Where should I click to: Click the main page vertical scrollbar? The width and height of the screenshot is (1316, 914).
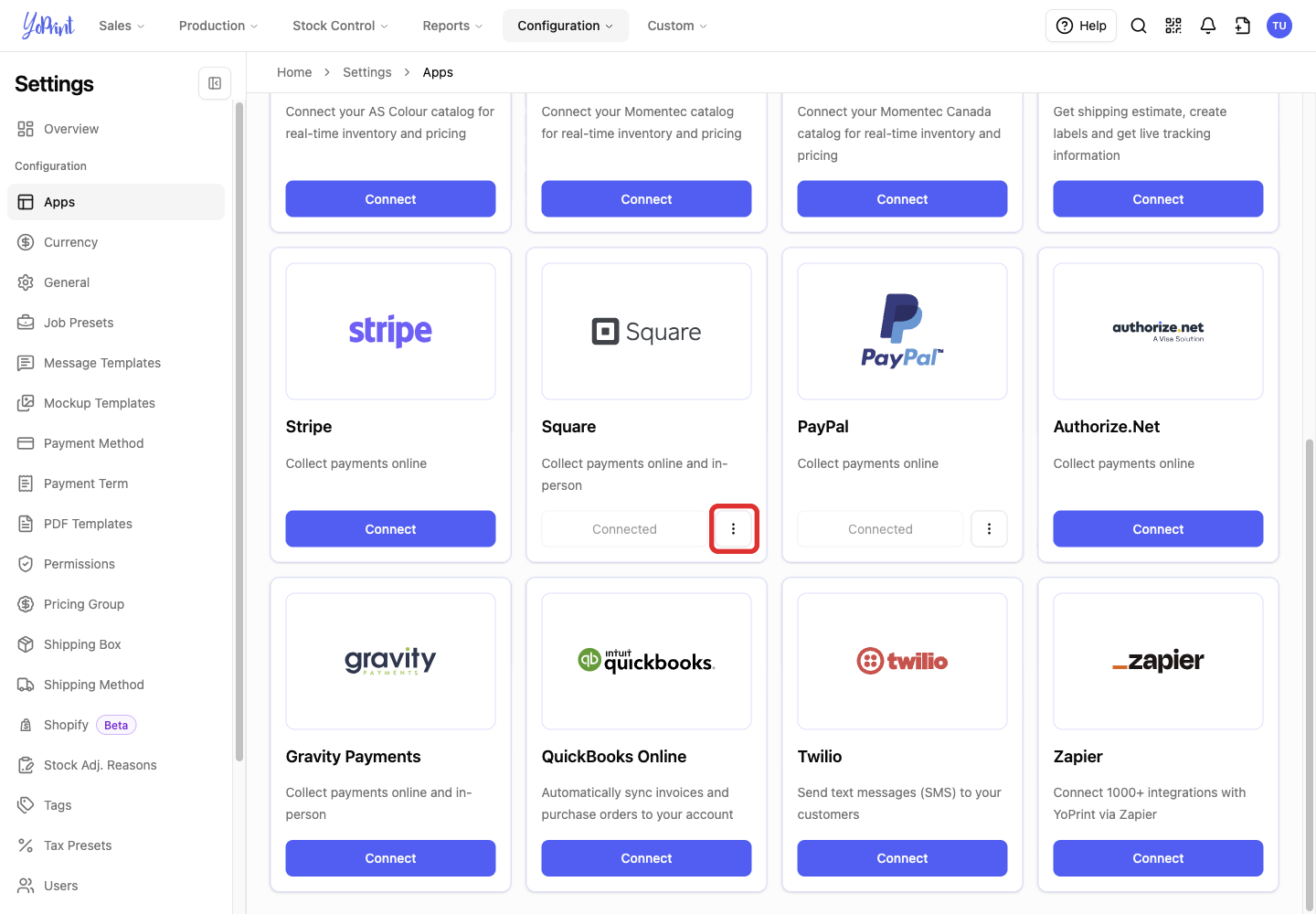[1310, 676]
